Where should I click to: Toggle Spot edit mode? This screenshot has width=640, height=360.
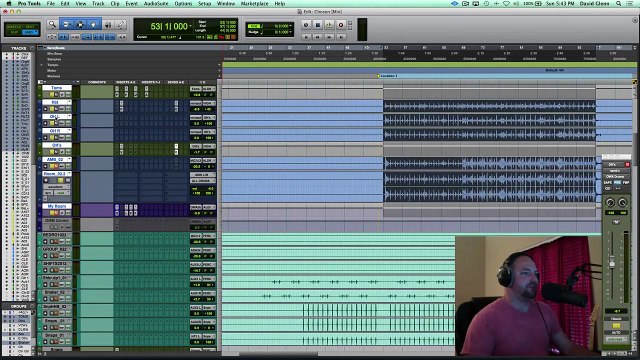pyautogui.click(x=31, y=27)
